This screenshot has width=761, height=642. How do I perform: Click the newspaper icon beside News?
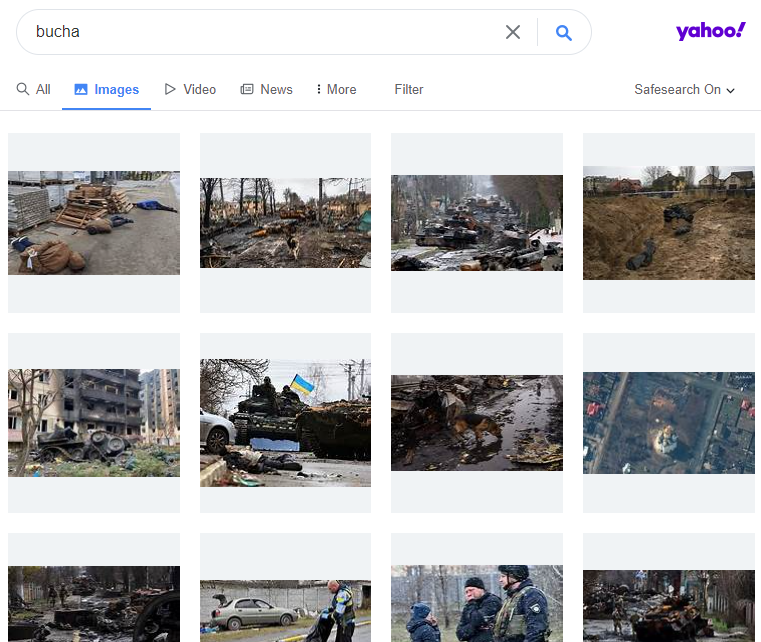pos(247,89)
